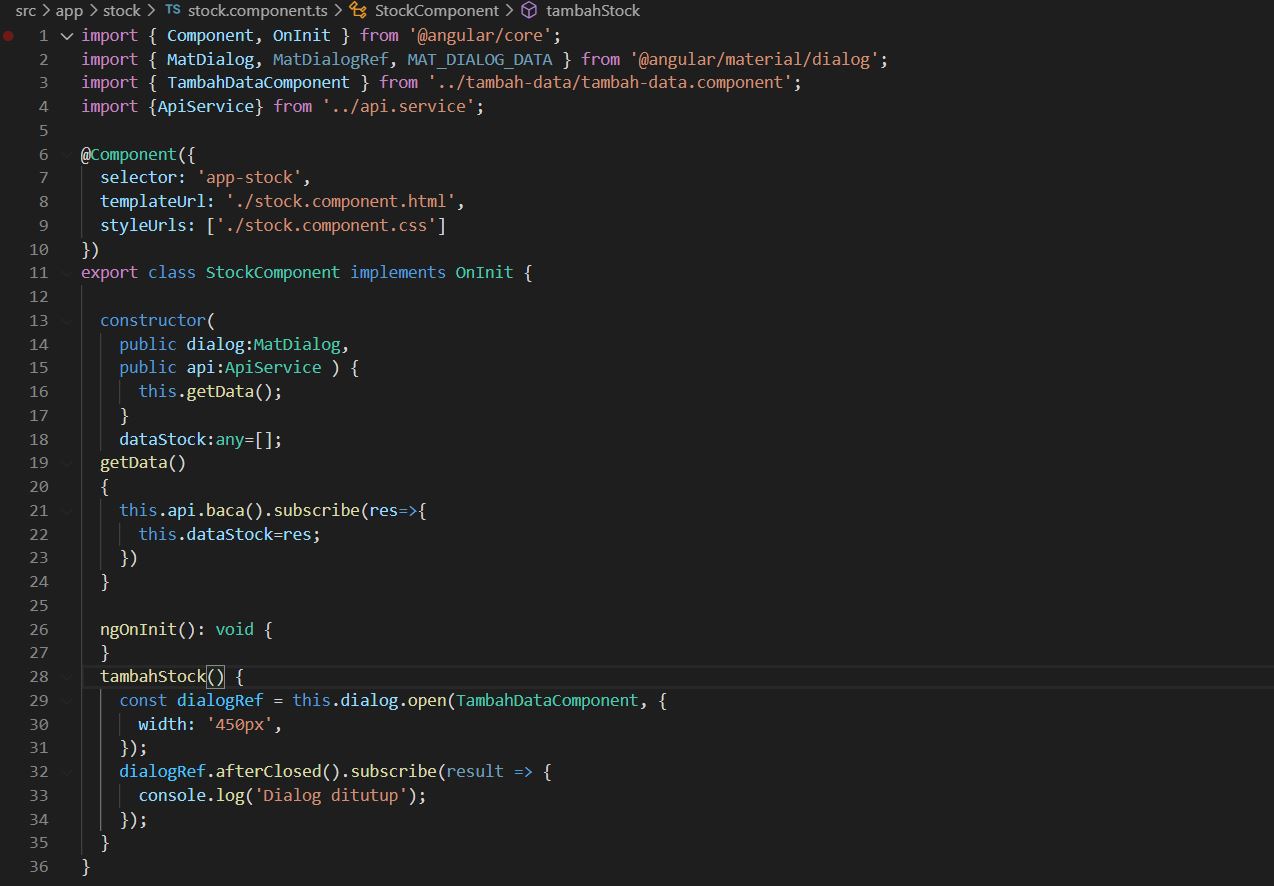Click the '@angular/core' string on line 1
The image size is (1274, 886).
(480, 35)
